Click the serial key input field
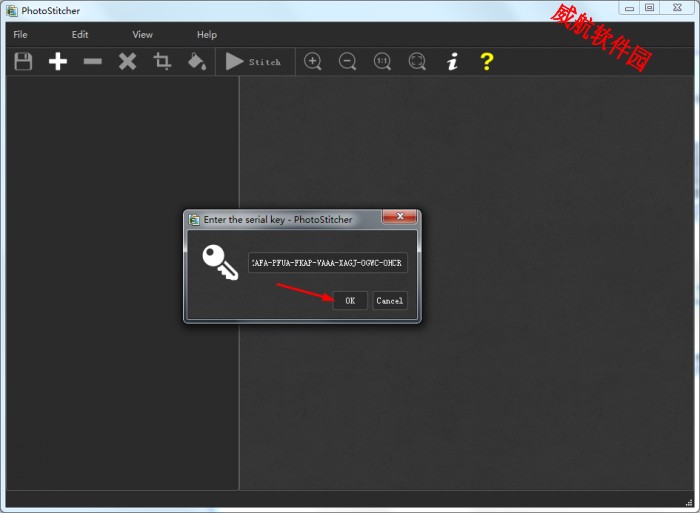Screen dimensions: 700x513 tap(328, 263)
